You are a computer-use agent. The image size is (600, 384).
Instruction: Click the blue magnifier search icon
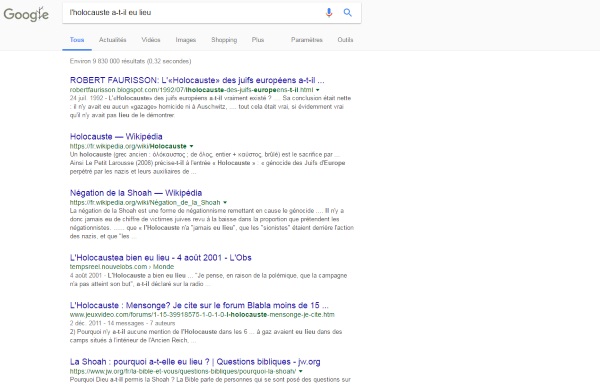(x=347, y=13)
